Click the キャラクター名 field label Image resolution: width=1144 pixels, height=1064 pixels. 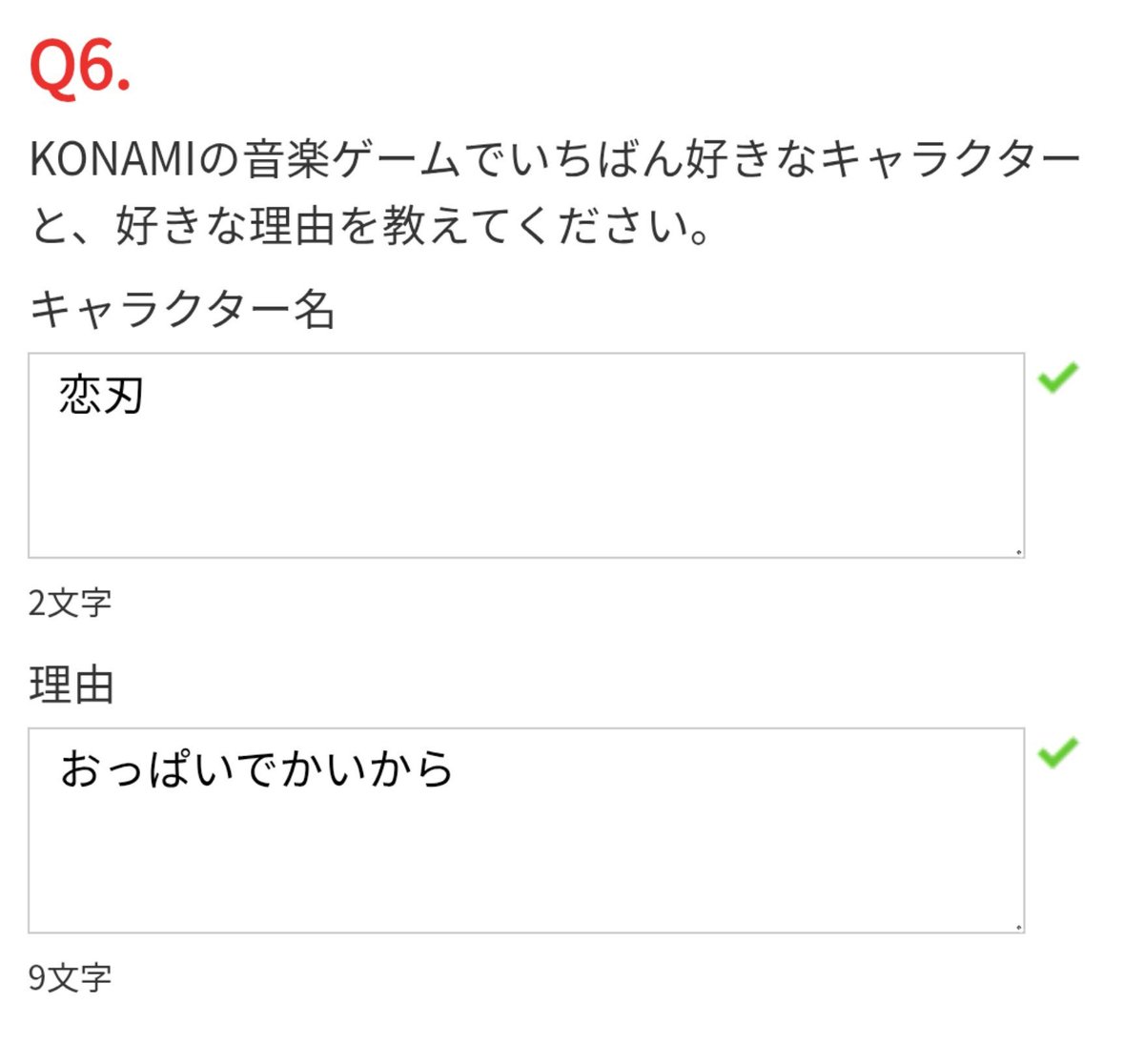tap(182, 309)
